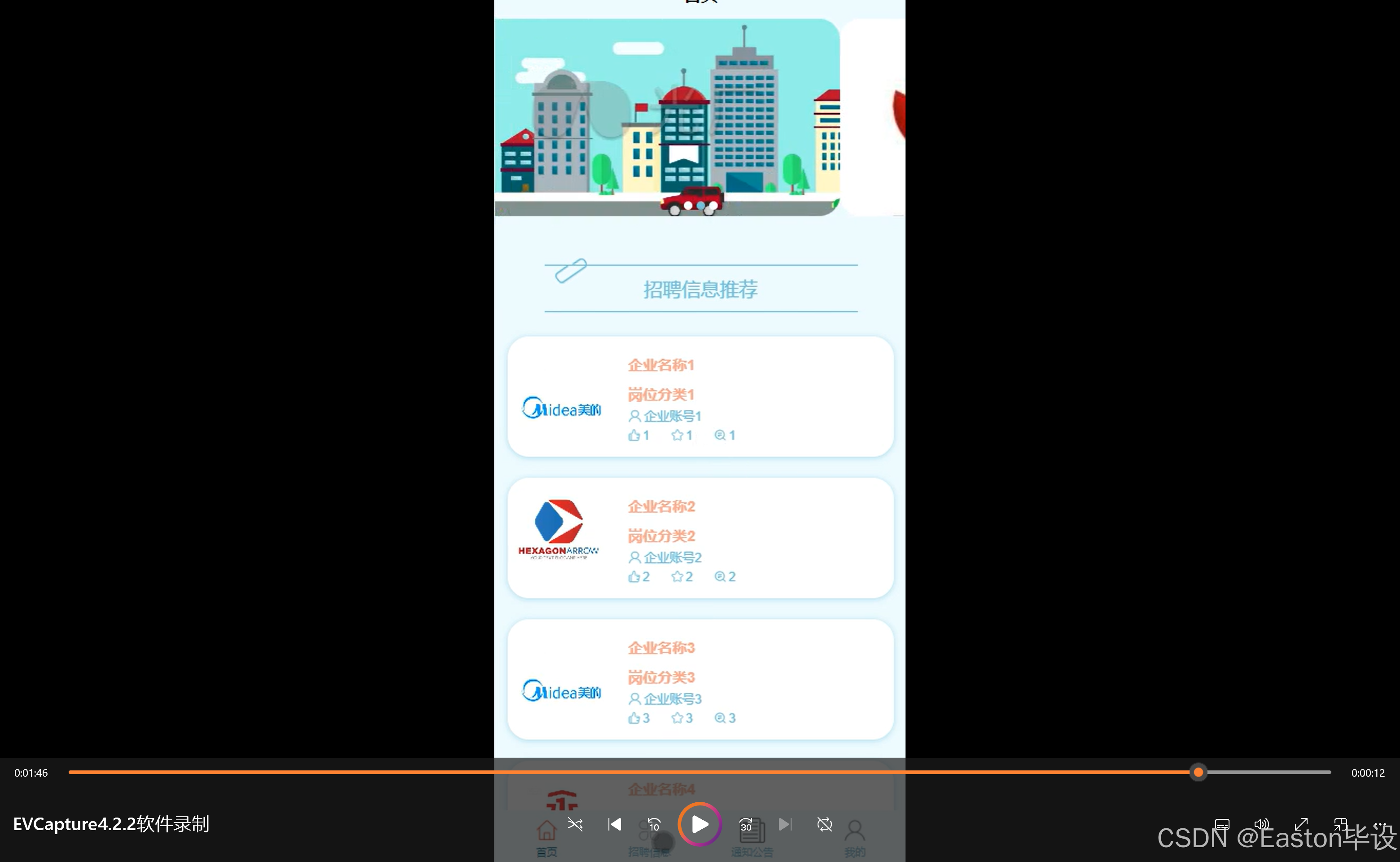Click the user icon beside 企业账号2
The image size is (1400, 862).
634,558
